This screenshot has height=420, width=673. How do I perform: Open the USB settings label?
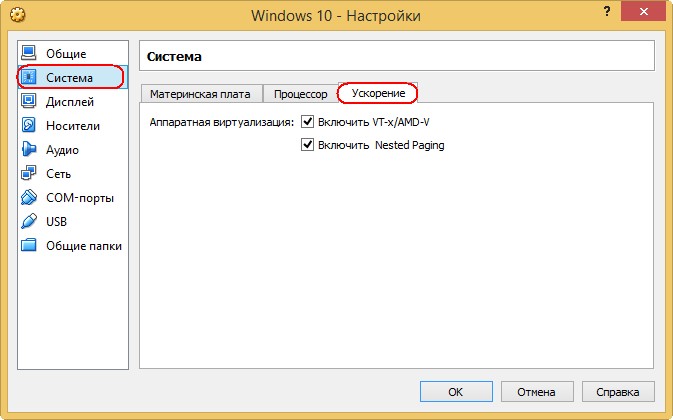tap(57, 222)
